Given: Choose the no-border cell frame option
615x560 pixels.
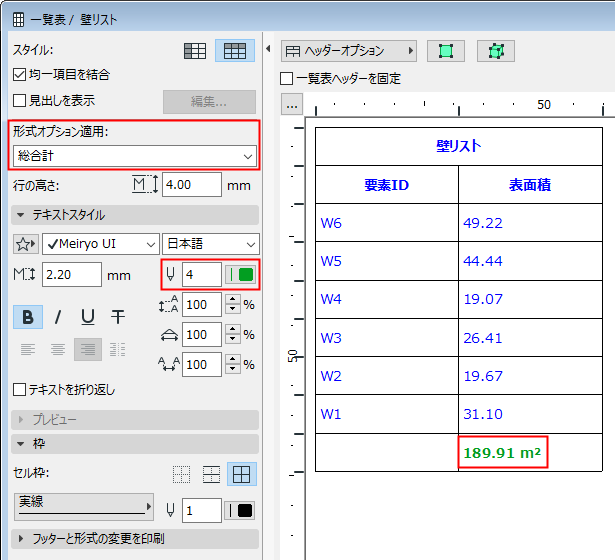Looking at the screenshot, I should (182, 475).
